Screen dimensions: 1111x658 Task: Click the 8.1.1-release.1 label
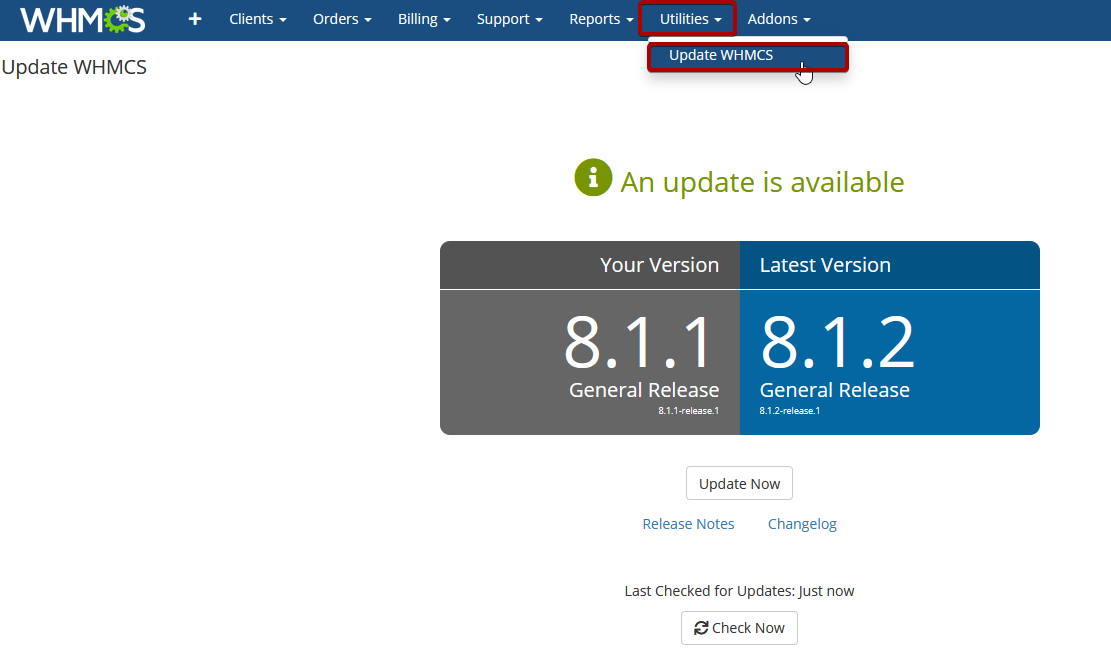(689, 411)
